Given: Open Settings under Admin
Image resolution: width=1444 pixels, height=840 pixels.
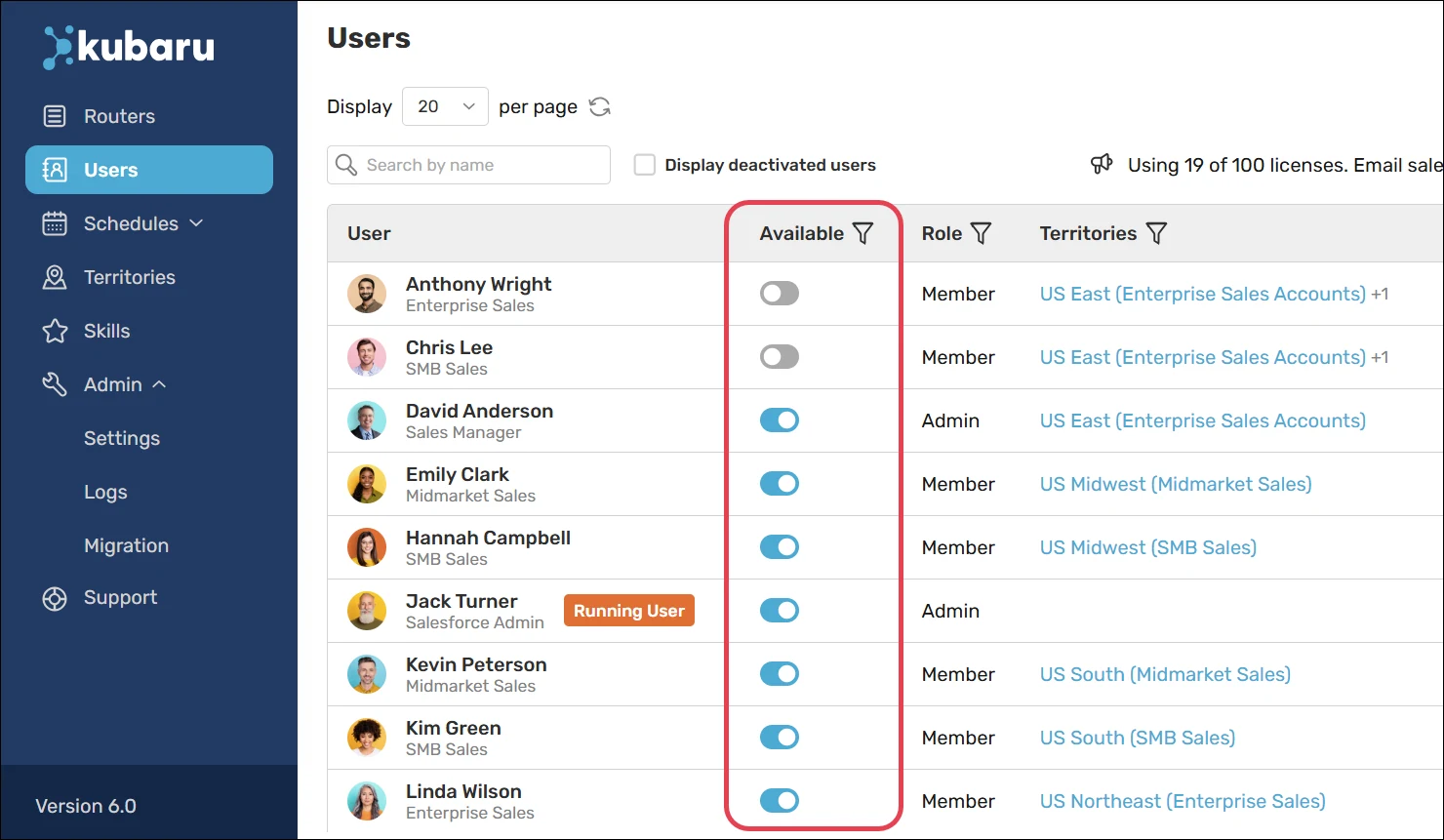Looking at the screenshot, I should 122,438.
